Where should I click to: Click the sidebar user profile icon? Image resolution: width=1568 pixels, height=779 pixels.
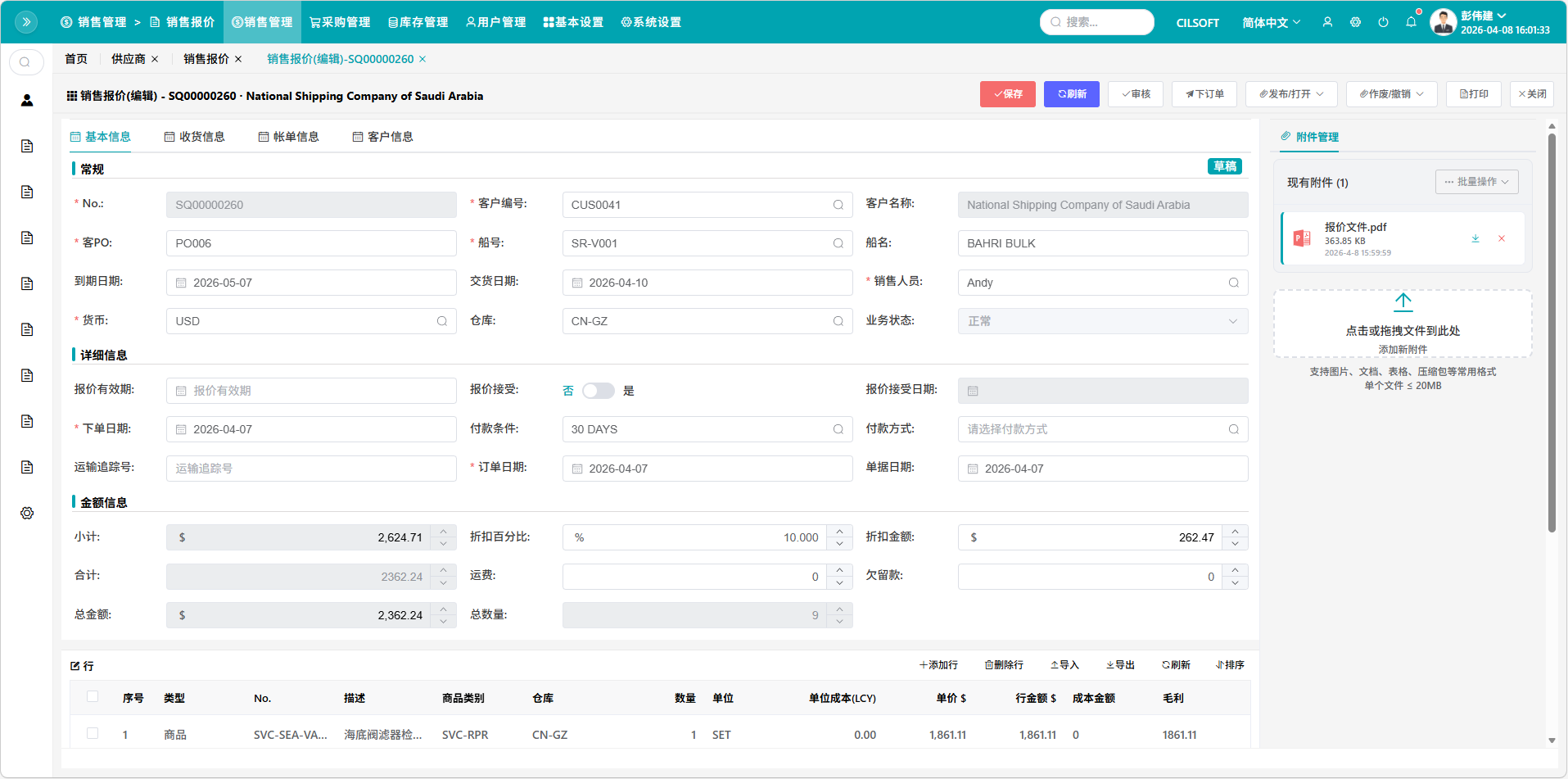[x=27, y=100]
